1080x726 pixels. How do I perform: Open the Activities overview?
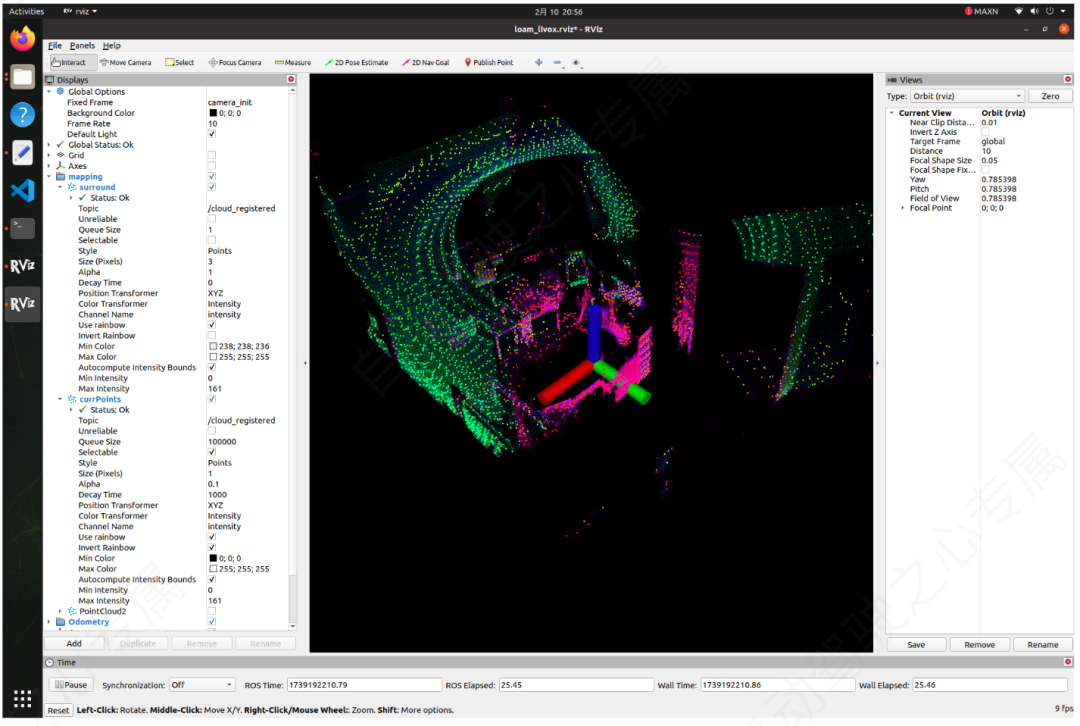pyautogui.click(x=26, y=11)
